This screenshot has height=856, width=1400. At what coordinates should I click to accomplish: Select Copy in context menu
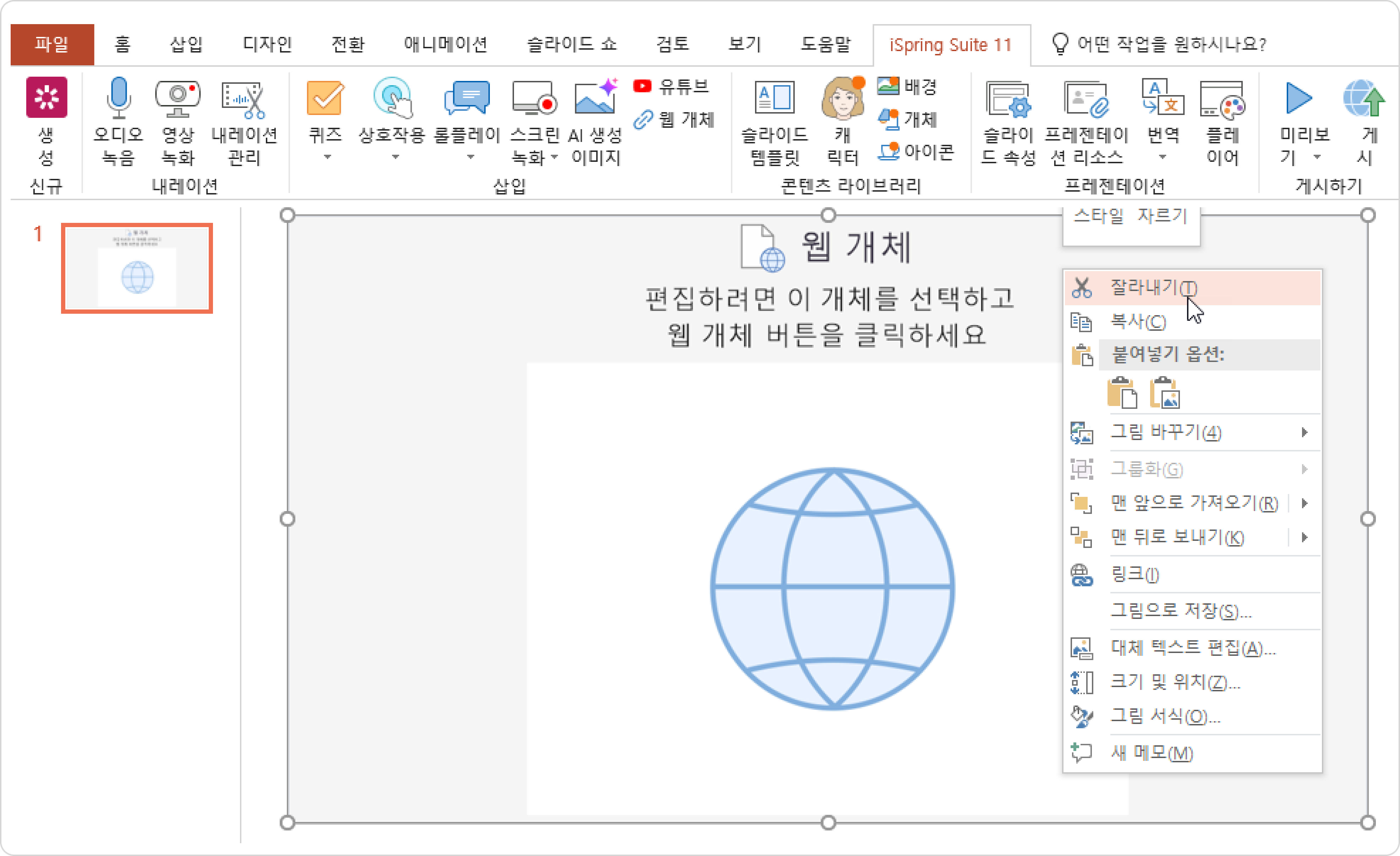point(1138,322)
